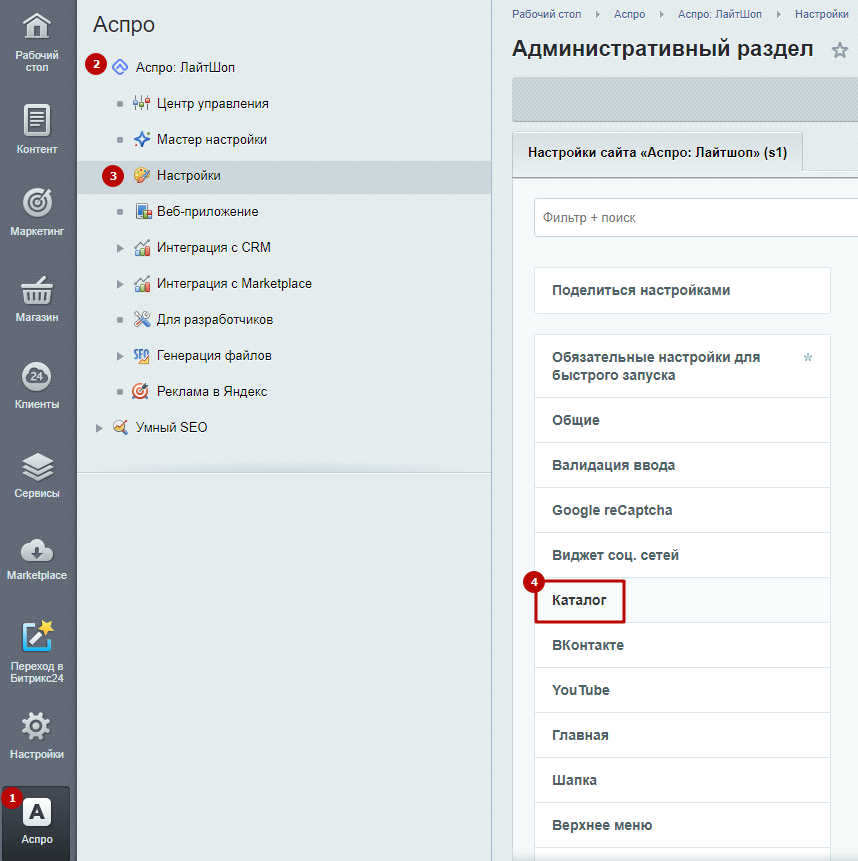Open the Общие settings section
The width and height of the screenshot is (858, 861).
[x=682, y=420]
